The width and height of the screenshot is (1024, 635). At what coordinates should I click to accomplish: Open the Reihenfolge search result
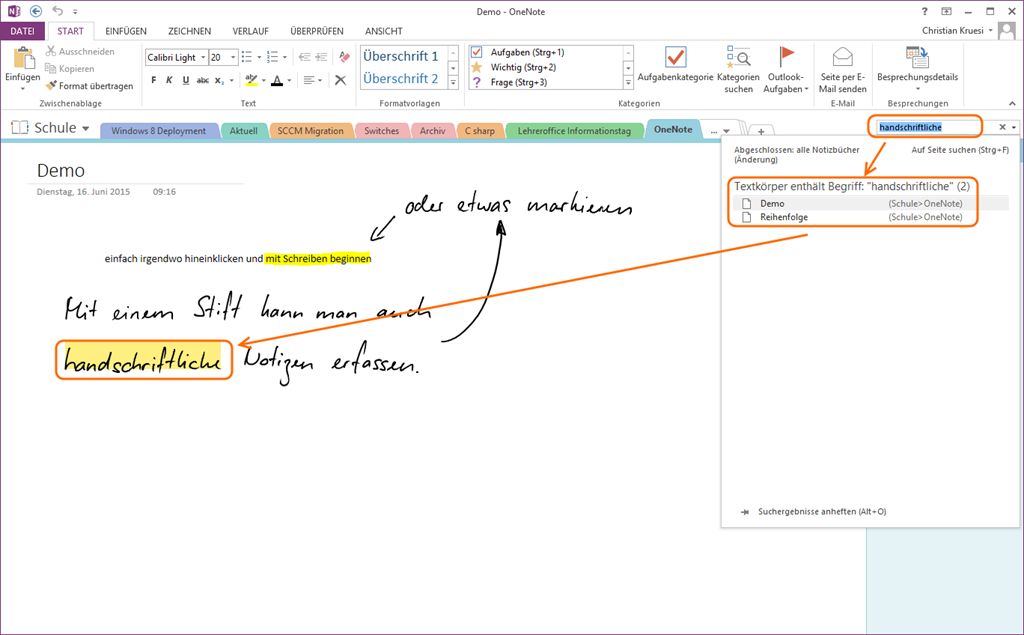click(783, 217)
